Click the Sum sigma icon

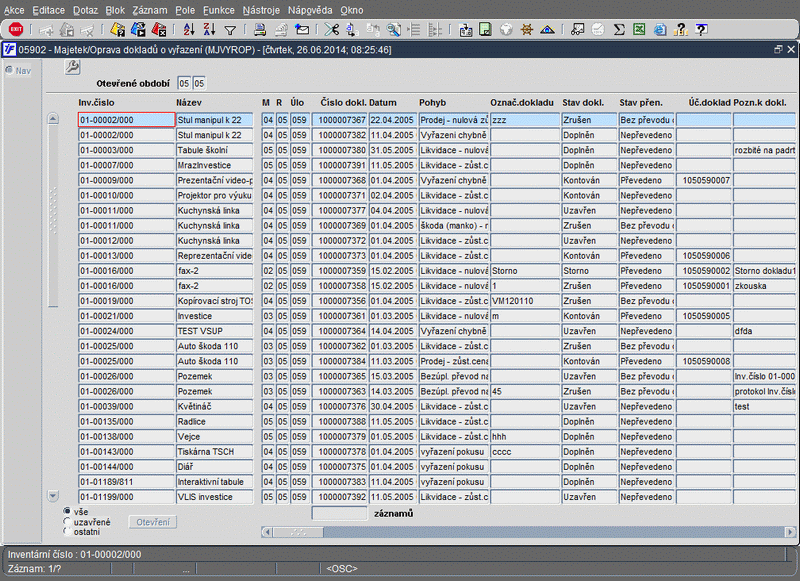[x=619, y=30]
